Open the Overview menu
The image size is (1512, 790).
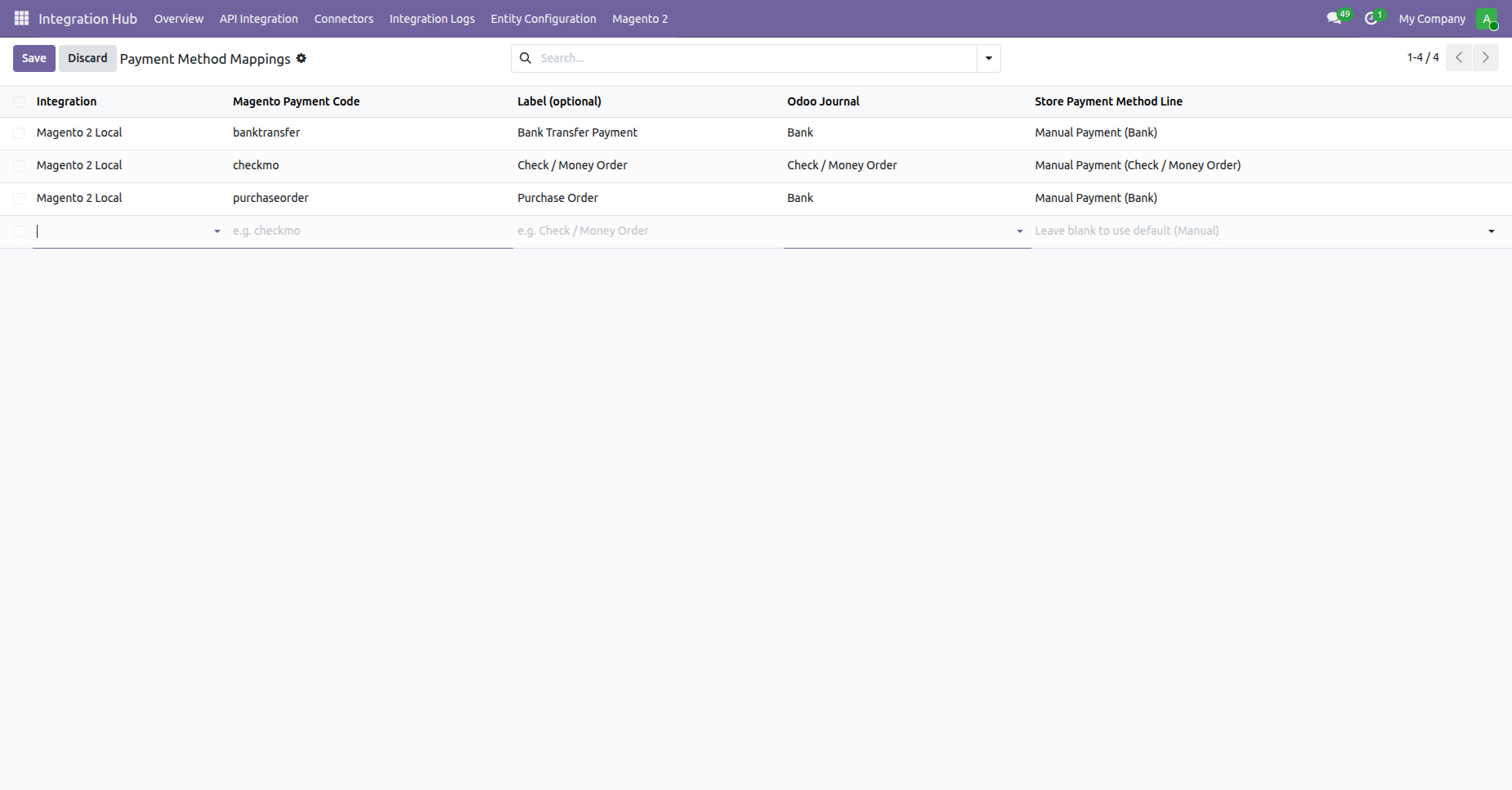point(178,19)
